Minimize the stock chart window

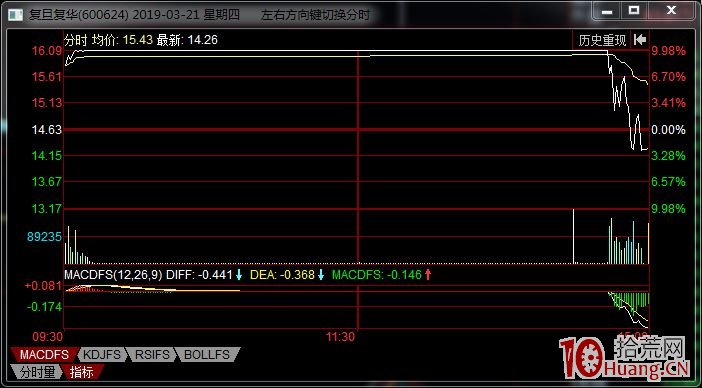click(607, 11)
